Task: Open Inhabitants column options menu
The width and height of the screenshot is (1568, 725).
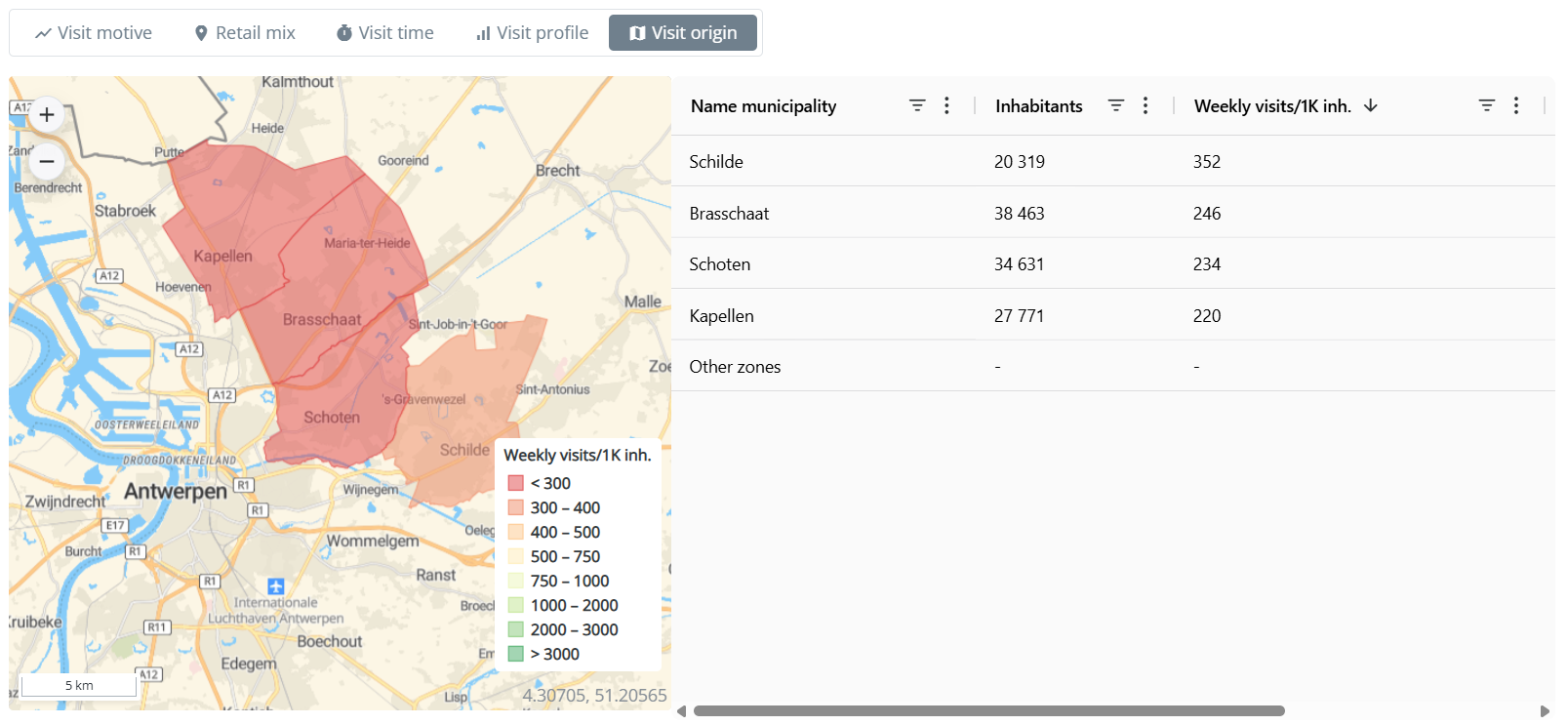Action: point(1145,105)
